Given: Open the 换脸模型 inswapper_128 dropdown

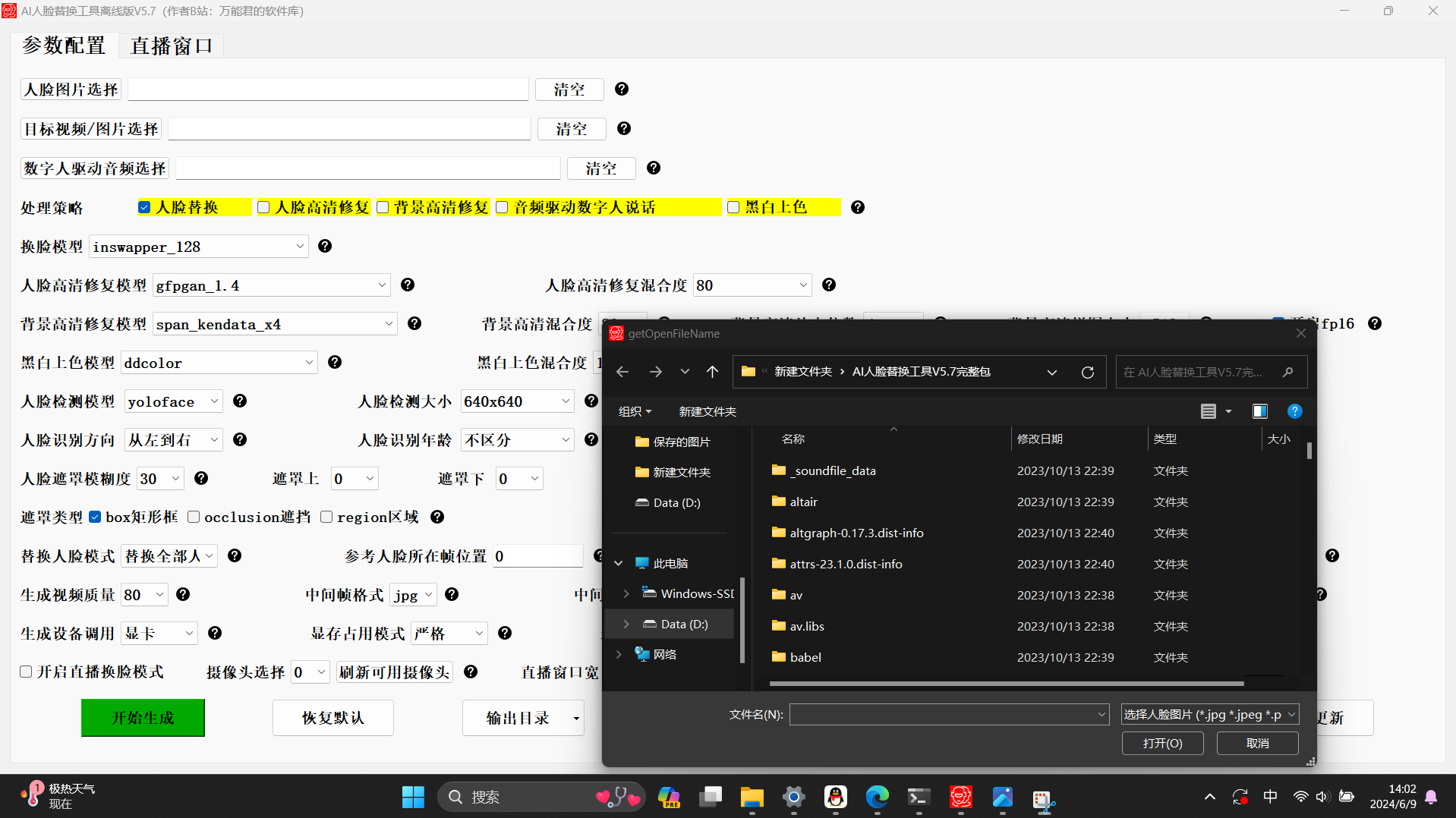Looking at the screenshot, I should (x=300, y=247).
